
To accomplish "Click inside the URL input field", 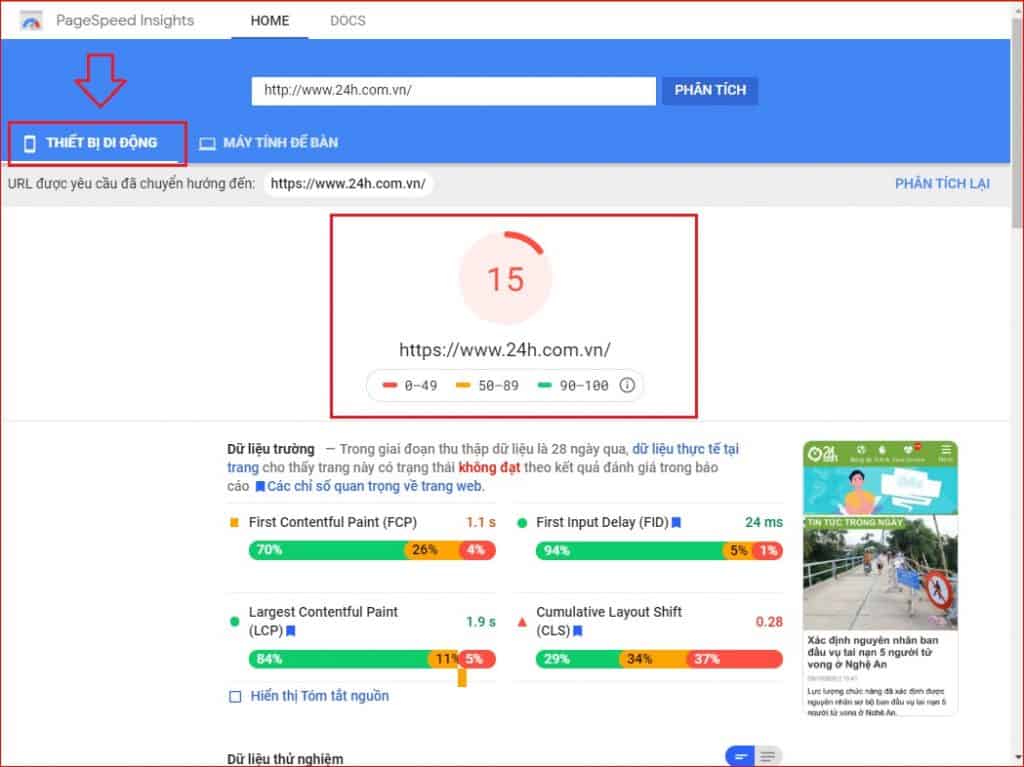I will click(x=452, y=90).
